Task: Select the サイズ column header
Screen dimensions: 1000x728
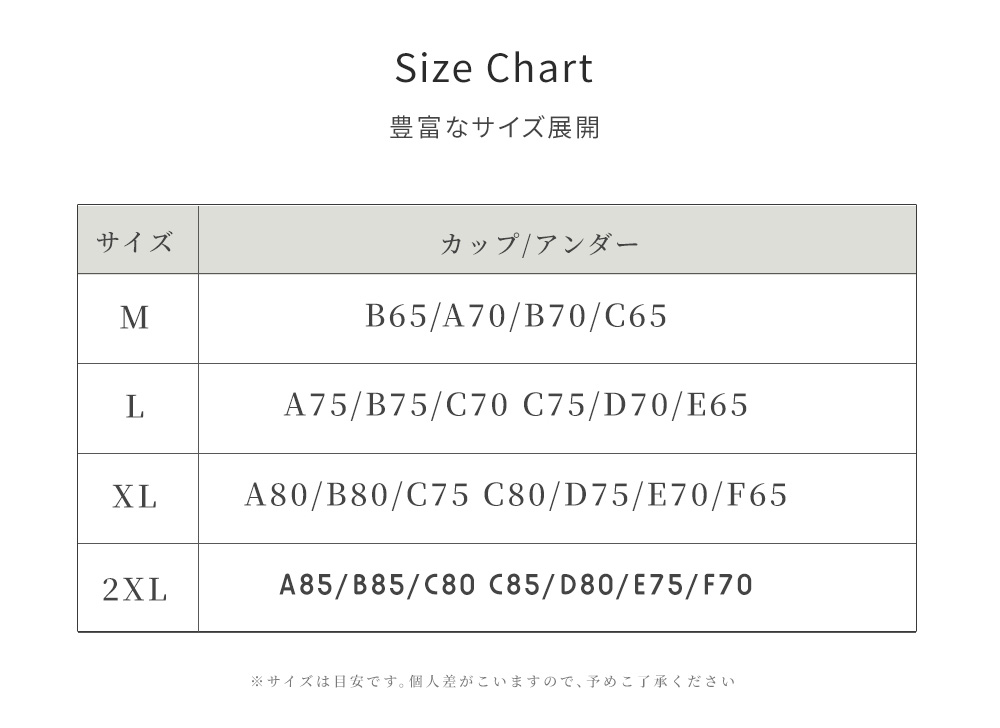Action: [135, 243]
